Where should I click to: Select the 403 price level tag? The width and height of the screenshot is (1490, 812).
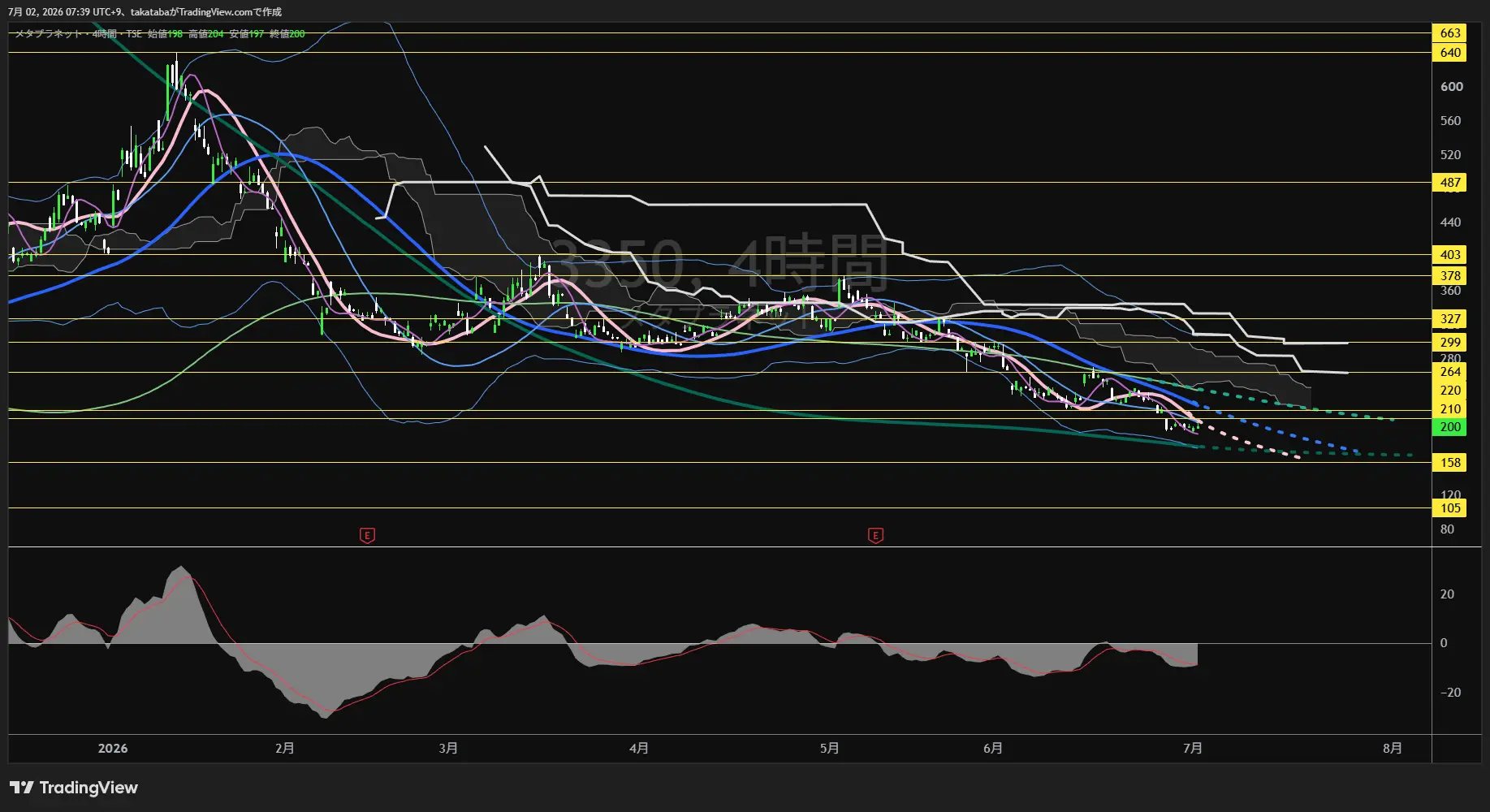coord(1450,255)
